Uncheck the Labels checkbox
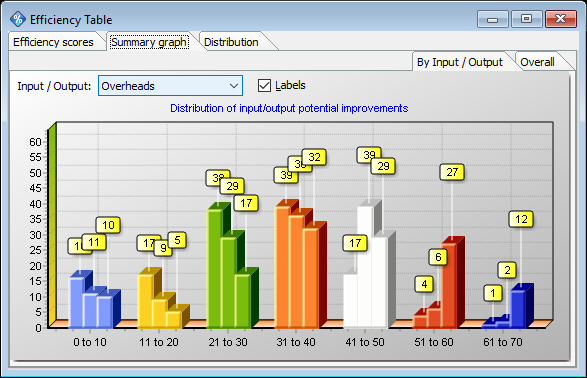Screen dimensions: 587x378 [x=264, y=85]
